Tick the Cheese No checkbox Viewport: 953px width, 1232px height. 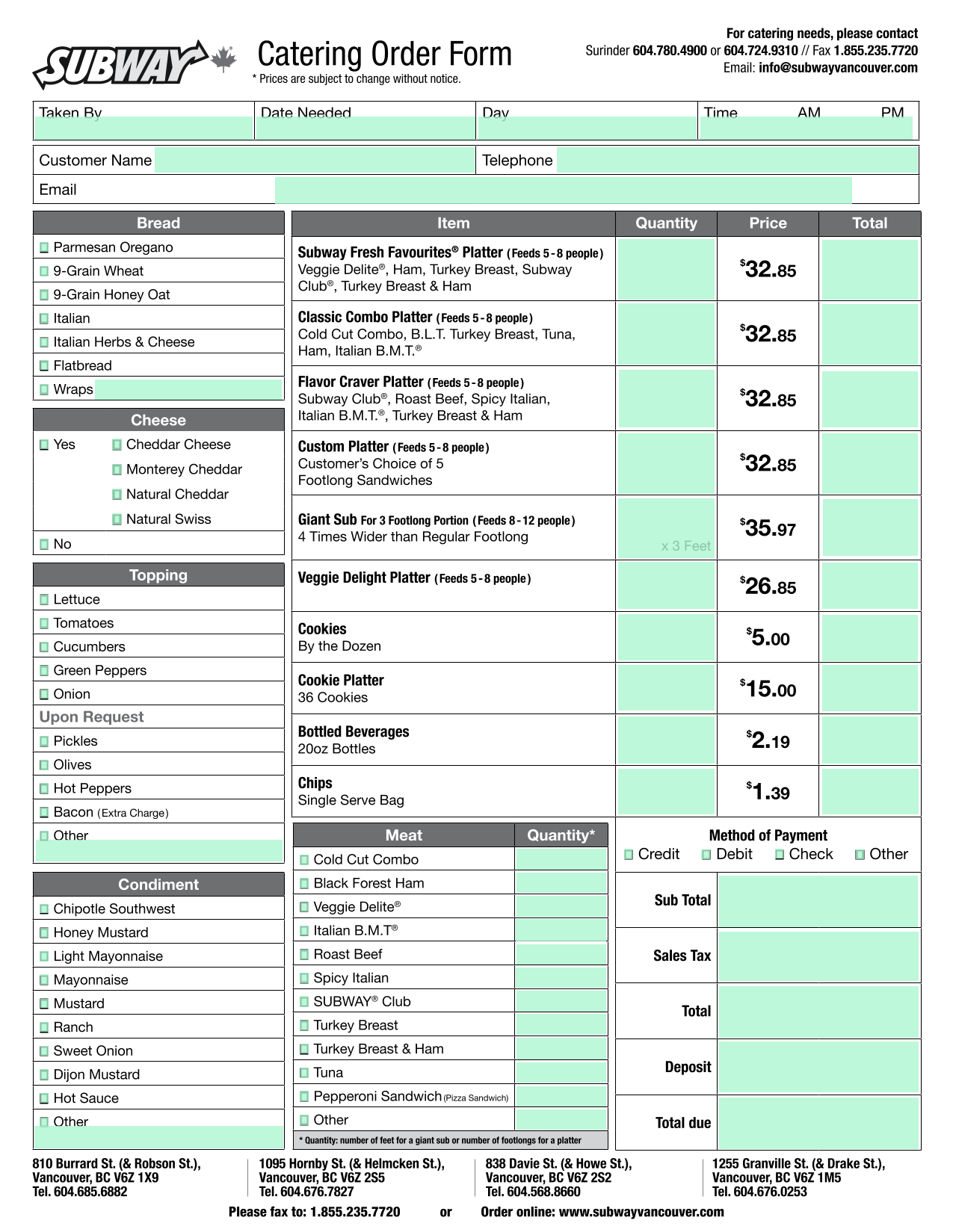coord(44,545)
